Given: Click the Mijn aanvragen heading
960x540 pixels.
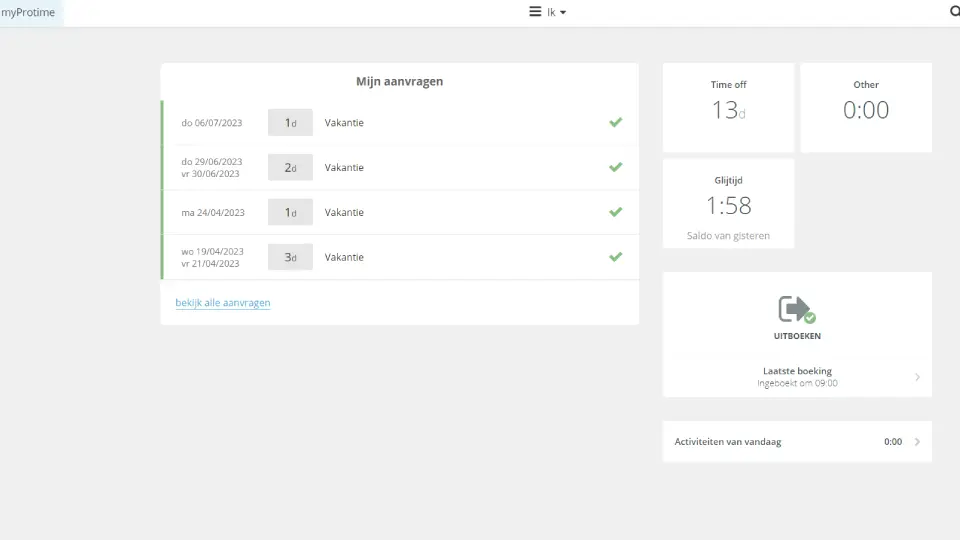Looking at the screenshot, I should [400, 81].
